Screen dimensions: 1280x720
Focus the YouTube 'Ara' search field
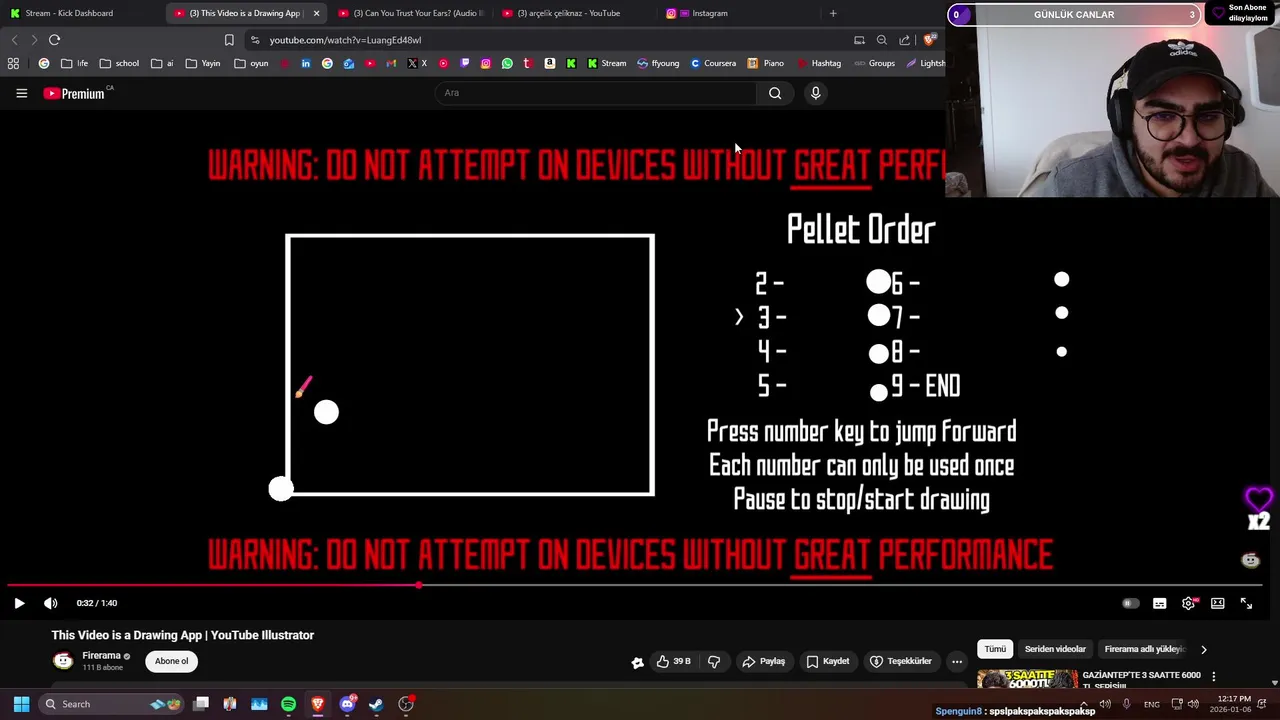595,93
